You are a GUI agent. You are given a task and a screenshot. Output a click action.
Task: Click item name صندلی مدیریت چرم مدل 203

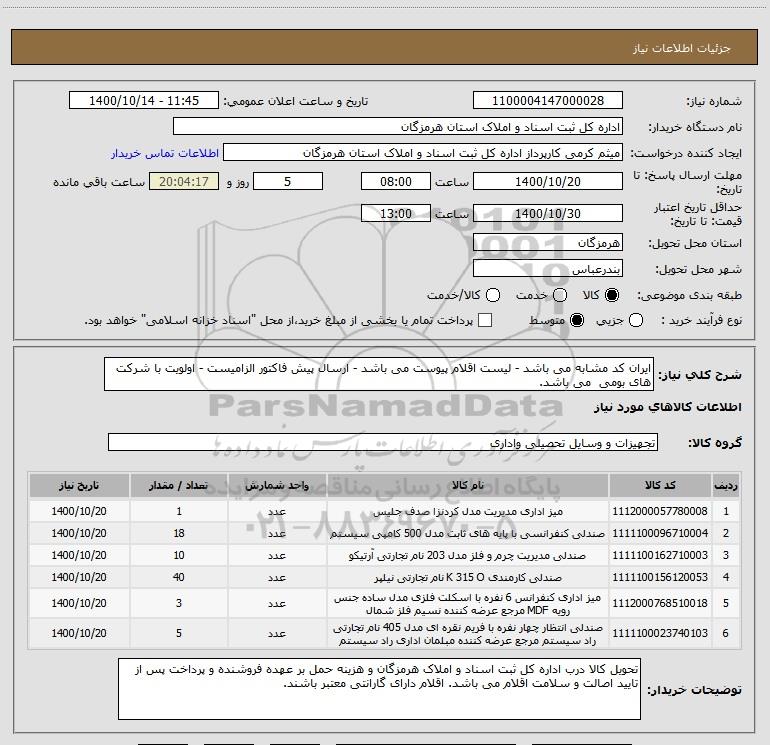pos(468,555)
